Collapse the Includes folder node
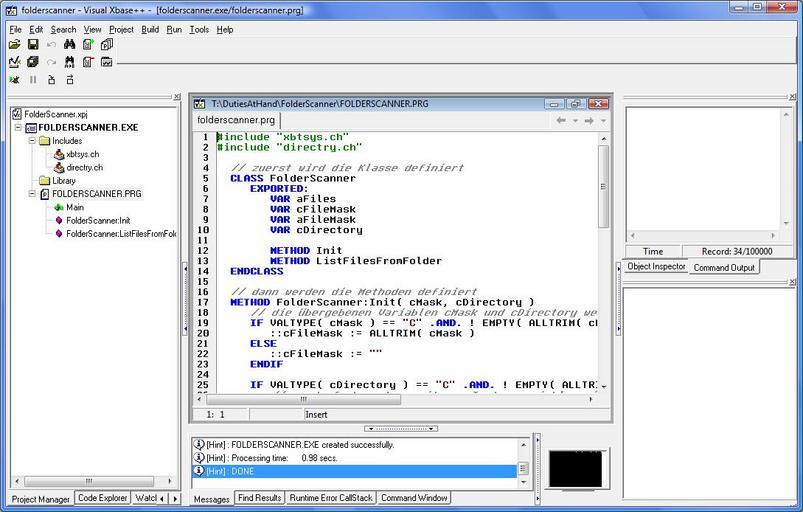This screenshot has height=512, width=803. point(31,141)
